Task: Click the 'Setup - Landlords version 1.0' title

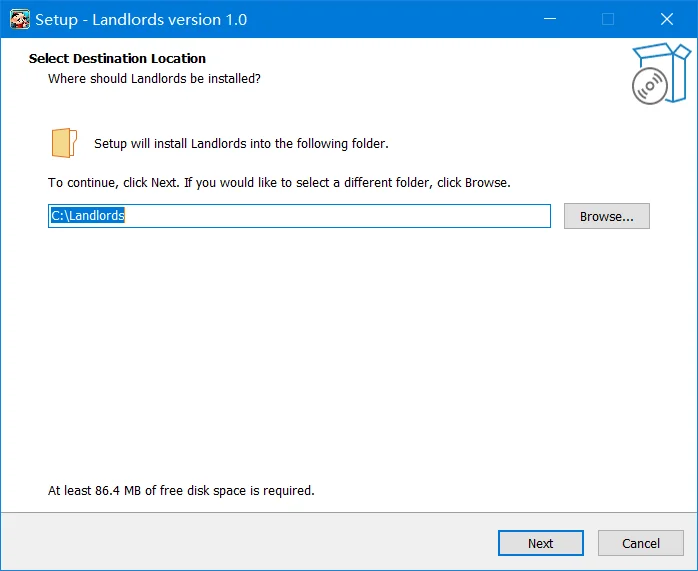Action: (x=141, y=20)
